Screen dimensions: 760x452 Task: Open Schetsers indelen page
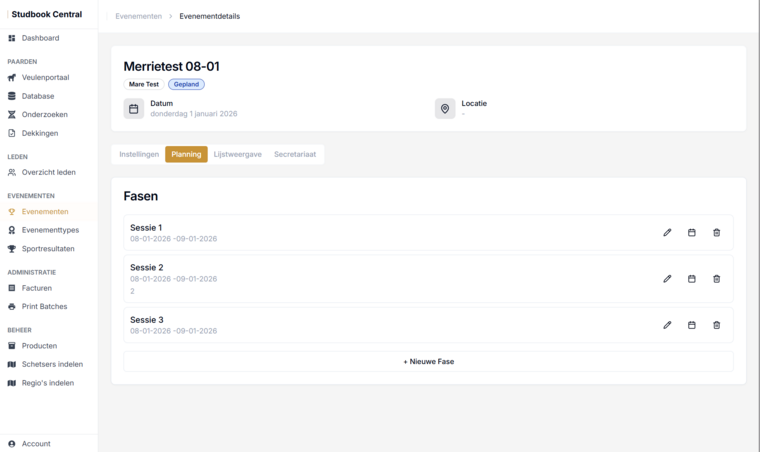[52, 364]
